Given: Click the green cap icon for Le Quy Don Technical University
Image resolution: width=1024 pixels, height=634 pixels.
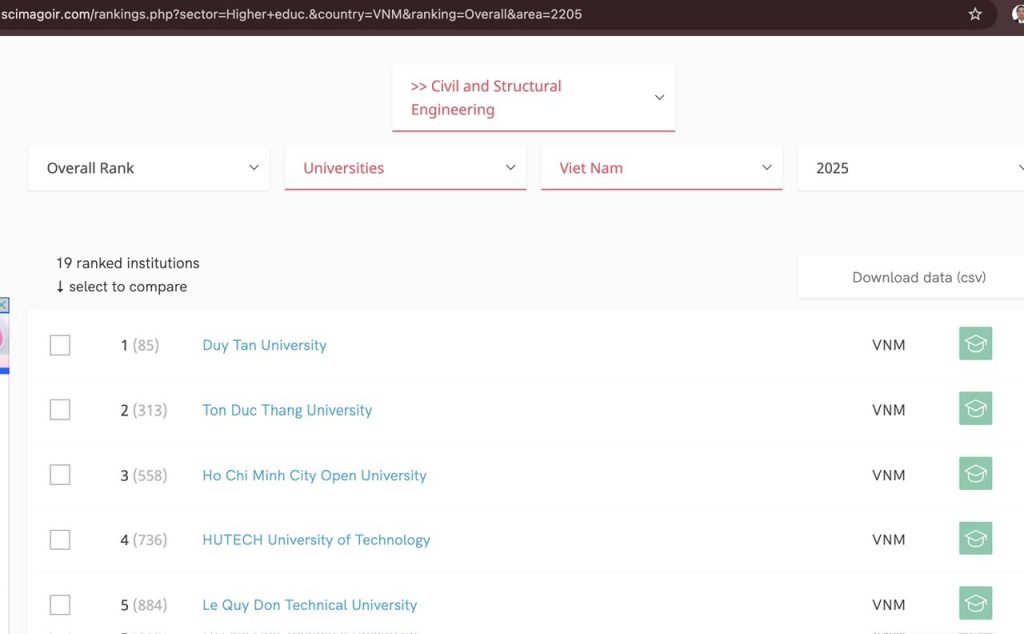Looking at the screenshot, I should [976, 603].
